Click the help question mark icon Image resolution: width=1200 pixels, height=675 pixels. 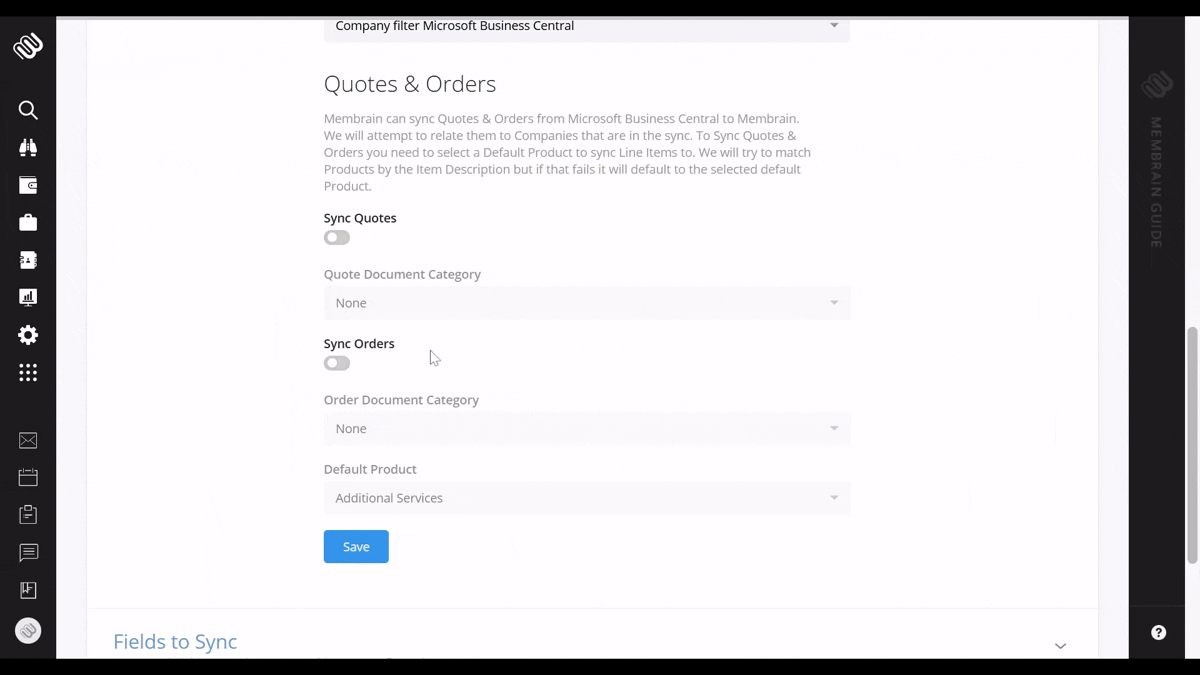click(1158, 632)
